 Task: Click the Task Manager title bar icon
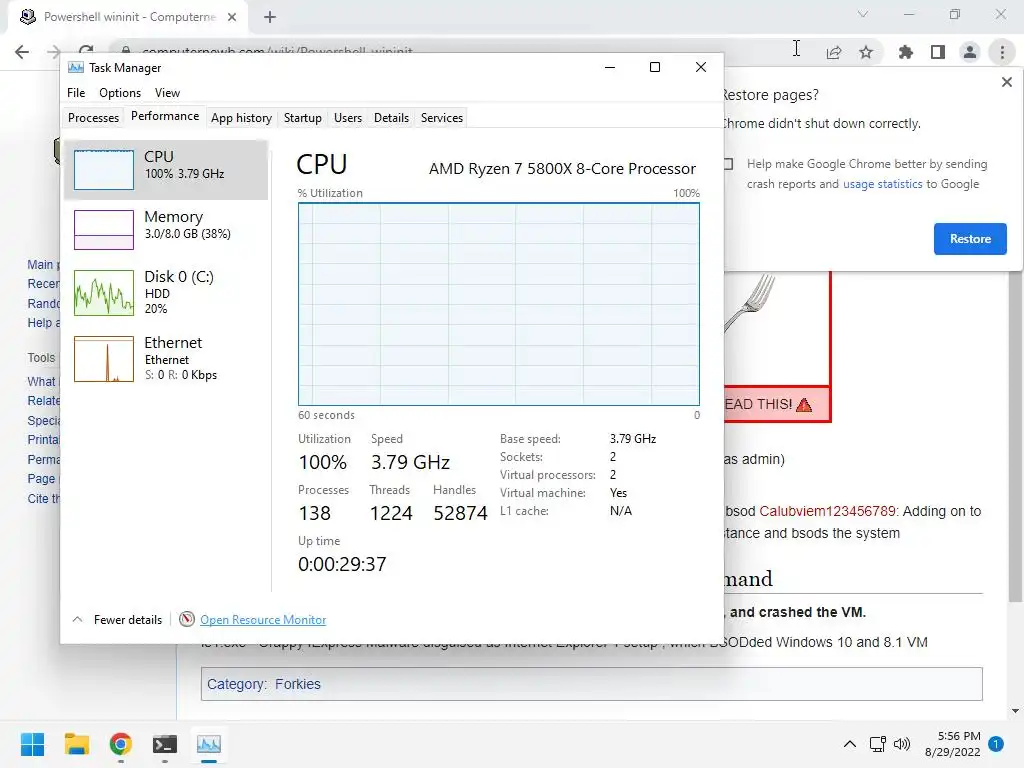pyautogui.click(x=76, y=67)
